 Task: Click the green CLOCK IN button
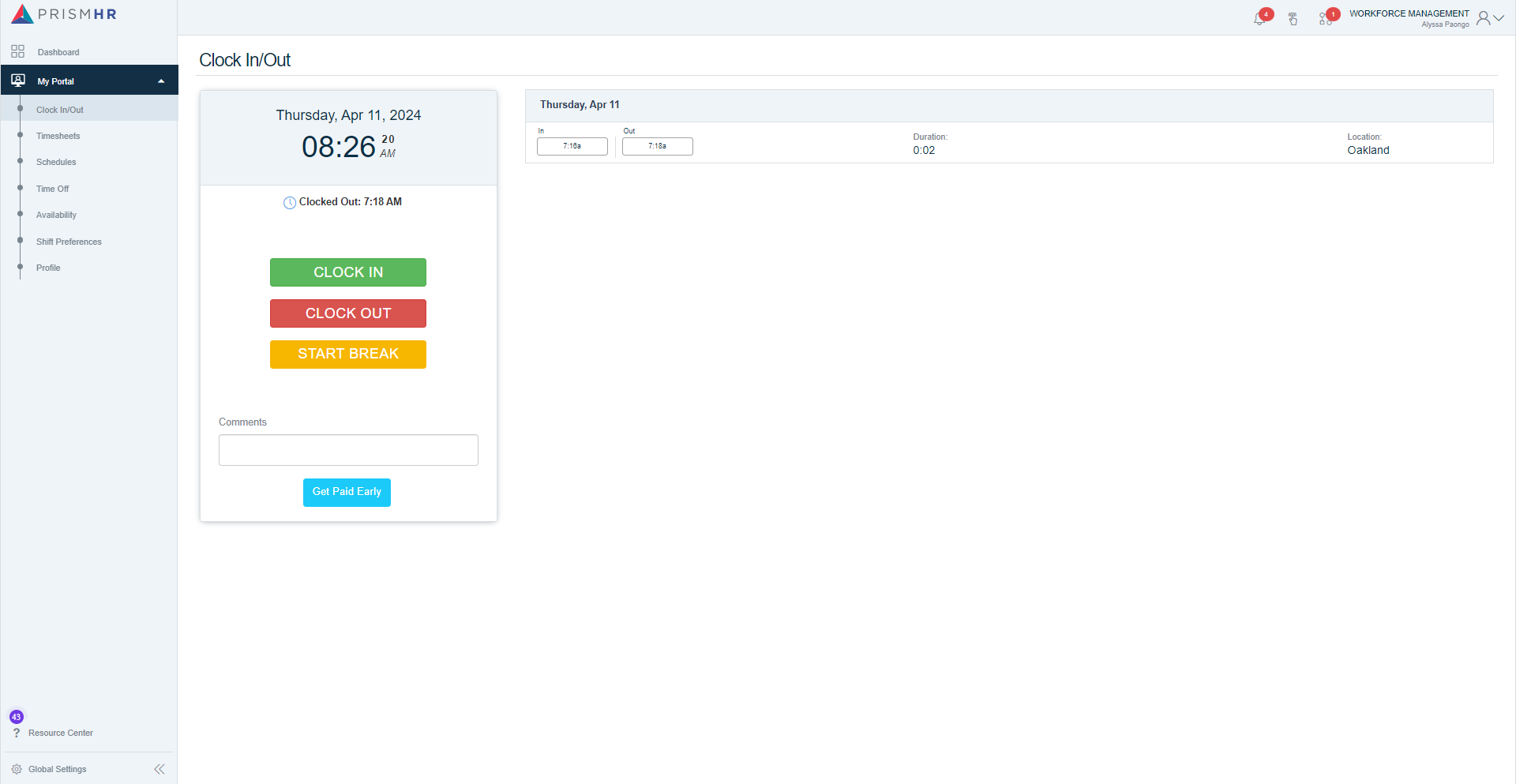(347, 272)
